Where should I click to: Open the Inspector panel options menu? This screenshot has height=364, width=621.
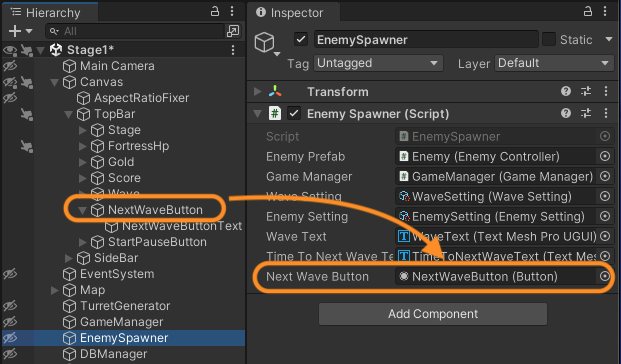click(x=605, y=11)
